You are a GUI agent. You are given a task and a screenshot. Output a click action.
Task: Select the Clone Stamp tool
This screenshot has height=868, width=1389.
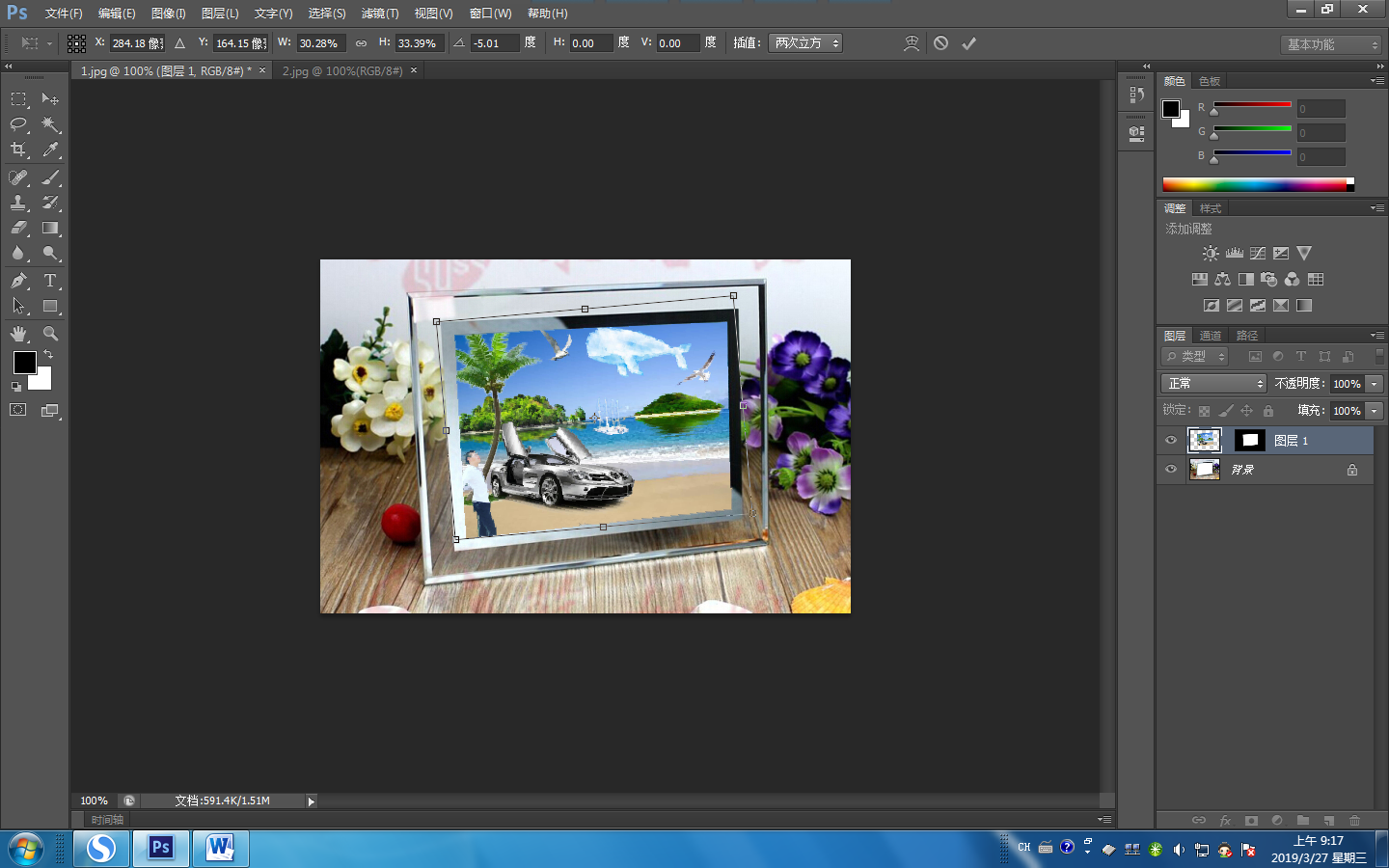pos(18,203)
